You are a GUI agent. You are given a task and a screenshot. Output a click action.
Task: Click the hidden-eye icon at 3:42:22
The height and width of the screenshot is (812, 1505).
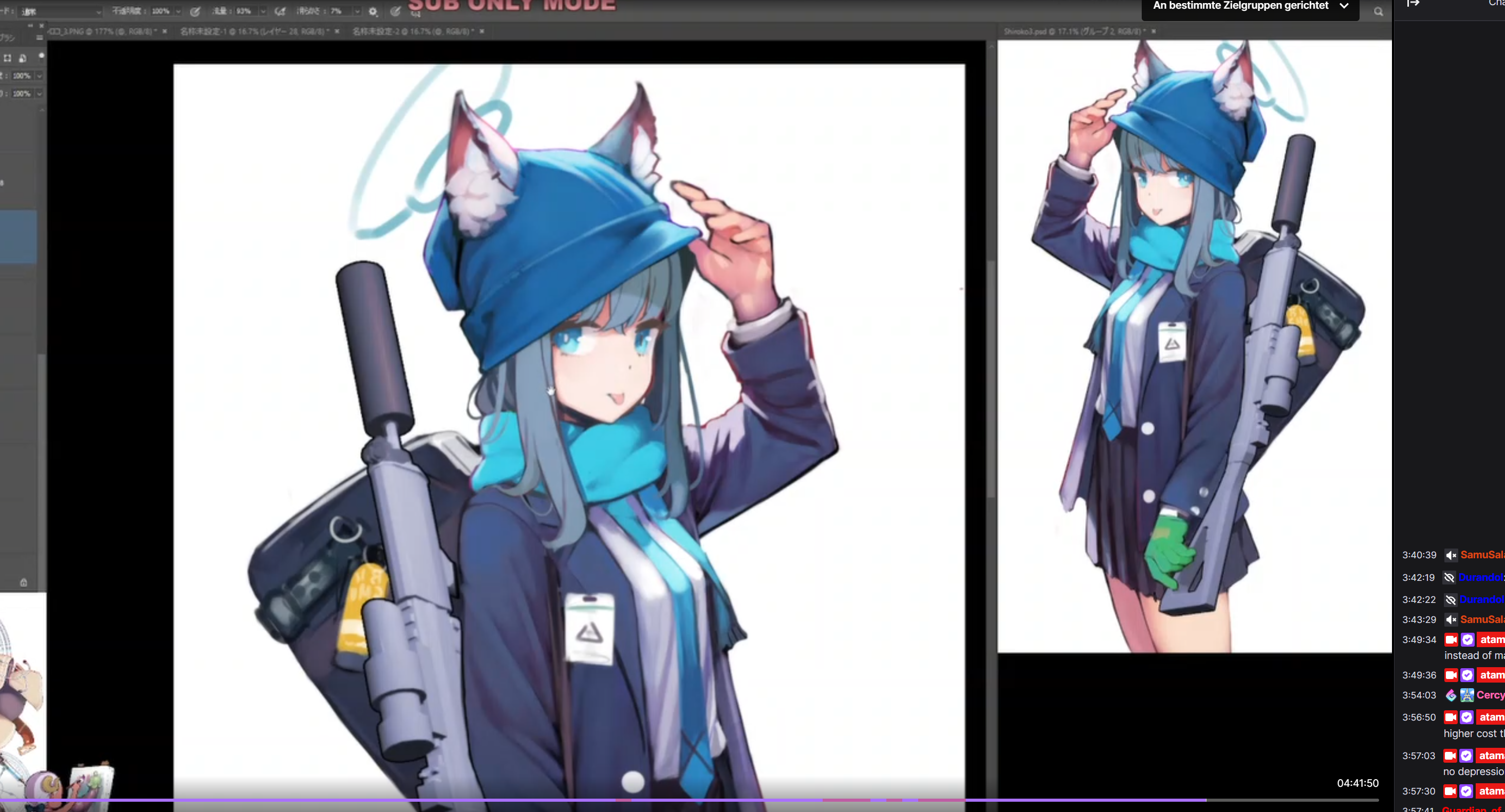(x=1451, y=599)
